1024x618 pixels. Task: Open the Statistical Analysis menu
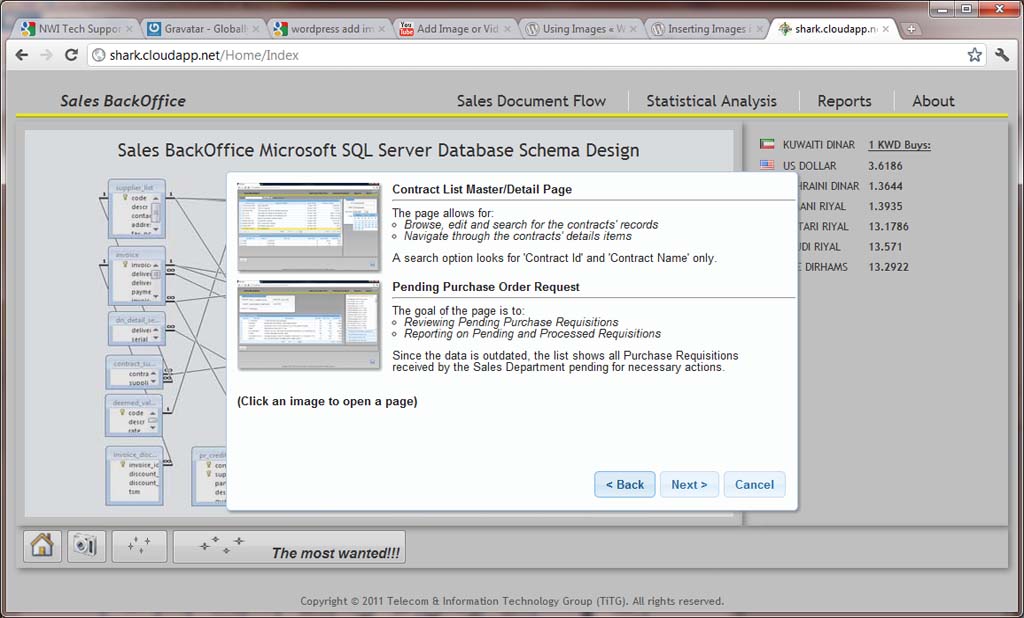(711, 101)
